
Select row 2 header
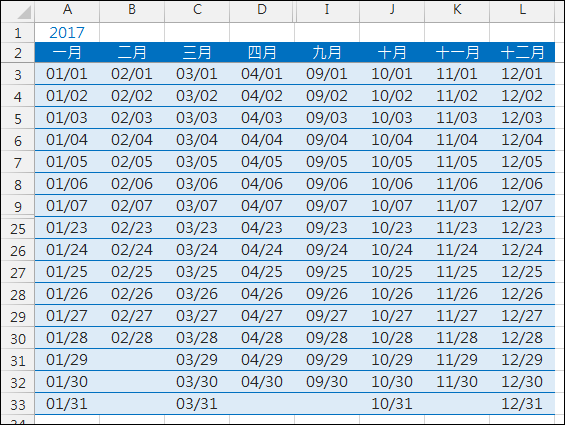coord(18,53)
